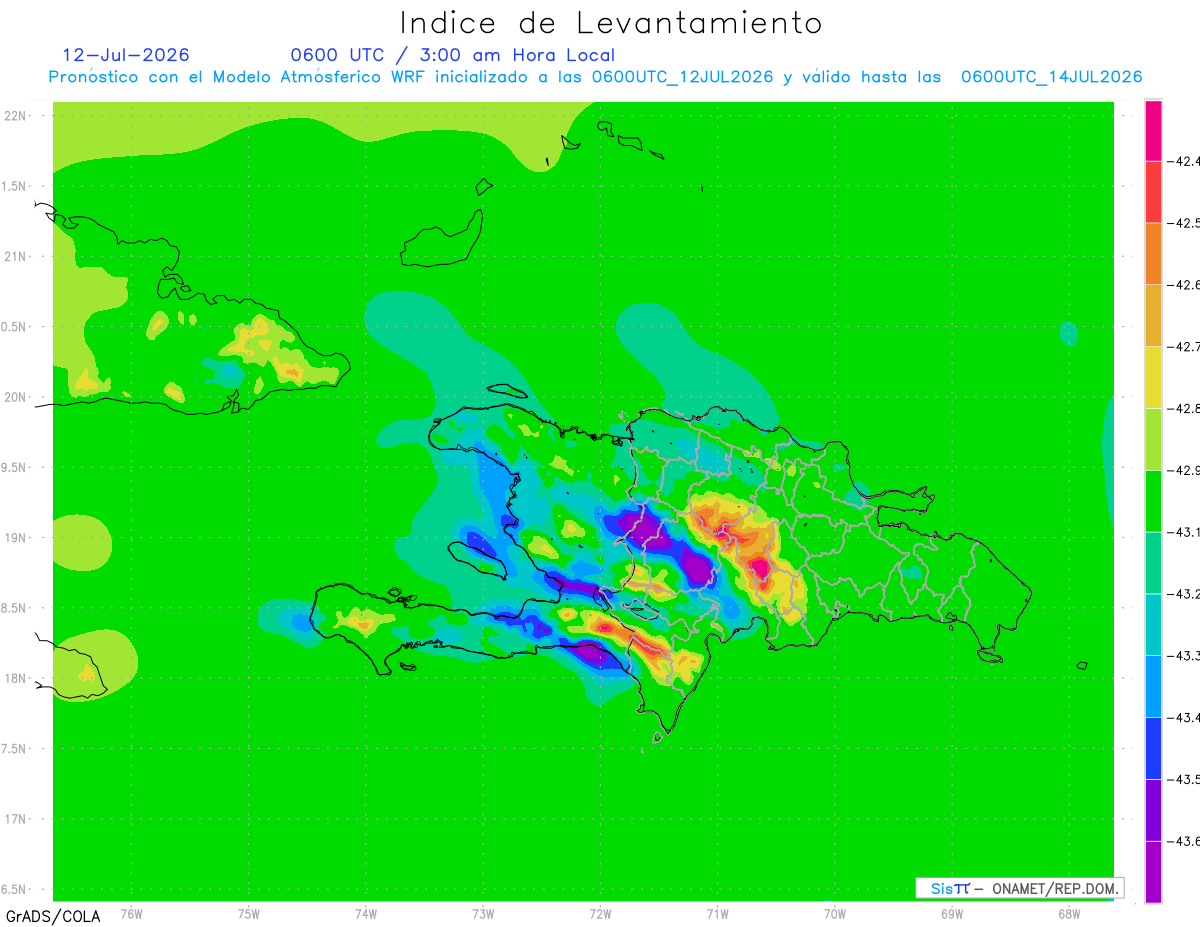The height and width of the screenshot is (927, 1200).
Task: Pick the gold swatch between -42.6 and -42.7
Action: click(x=1153, y=316)
